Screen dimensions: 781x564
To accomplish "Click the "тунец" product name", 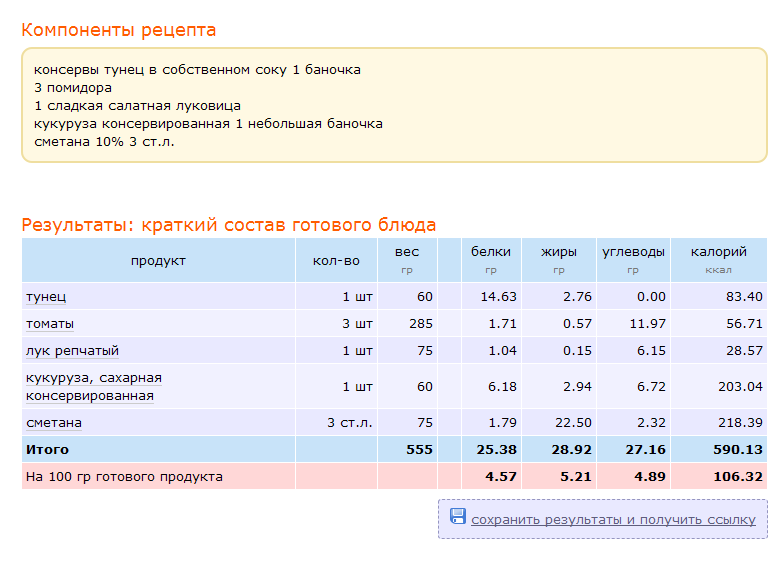I will [46, 297].
